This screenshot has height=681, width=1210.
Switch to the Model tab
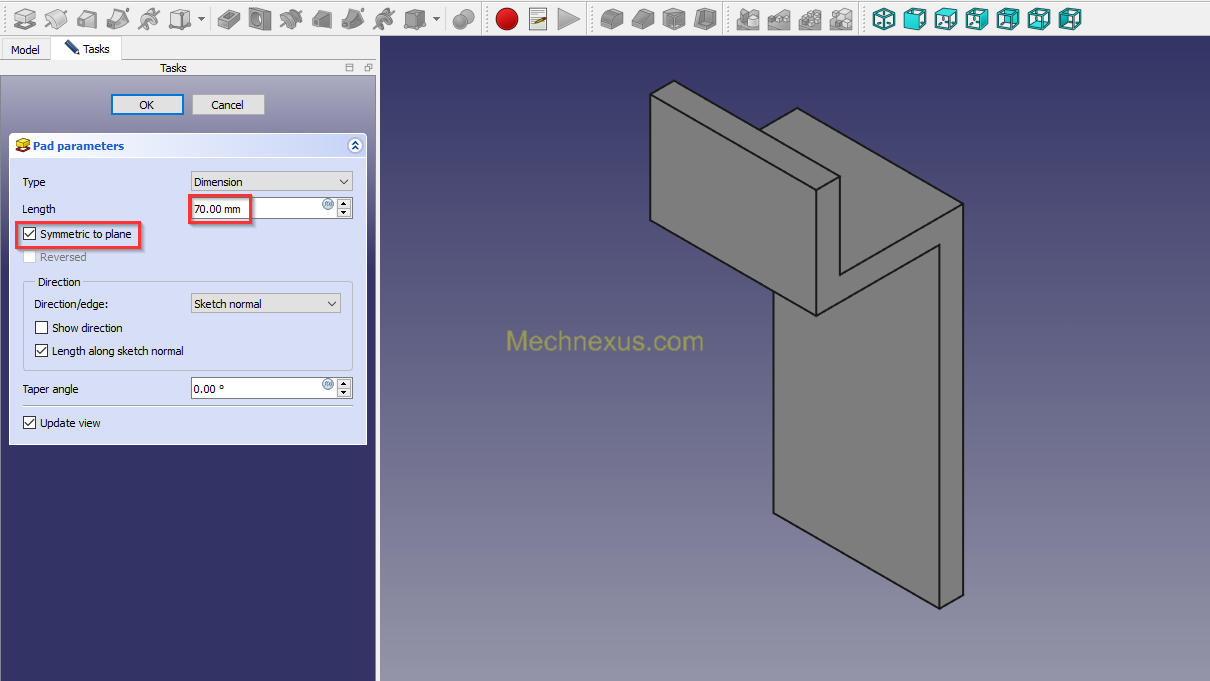25,49
